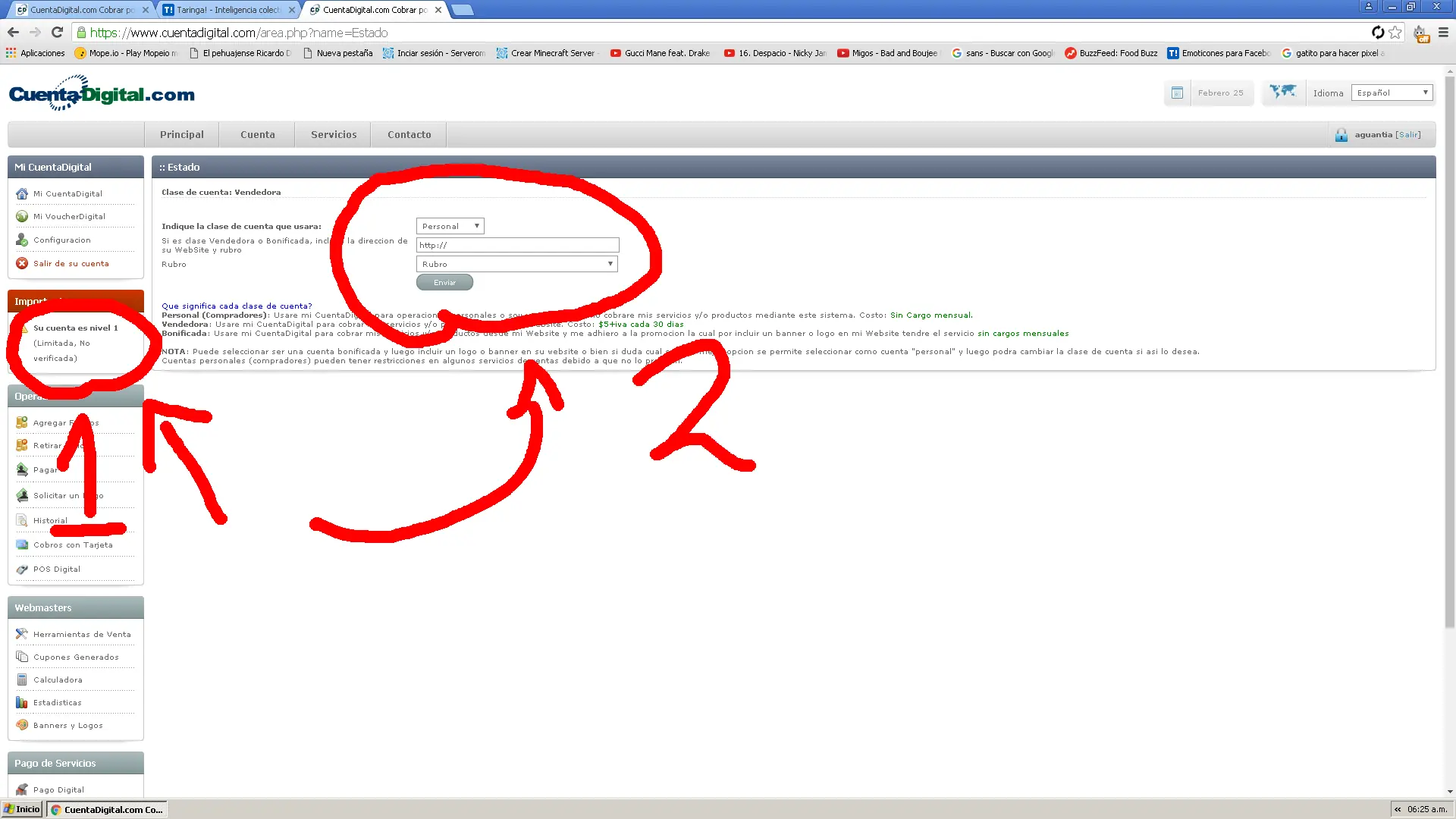Viewport: 1456px width, 819px height.
Task: Click the Pago de Servicios panel header
Action: [x=76, y=763]
